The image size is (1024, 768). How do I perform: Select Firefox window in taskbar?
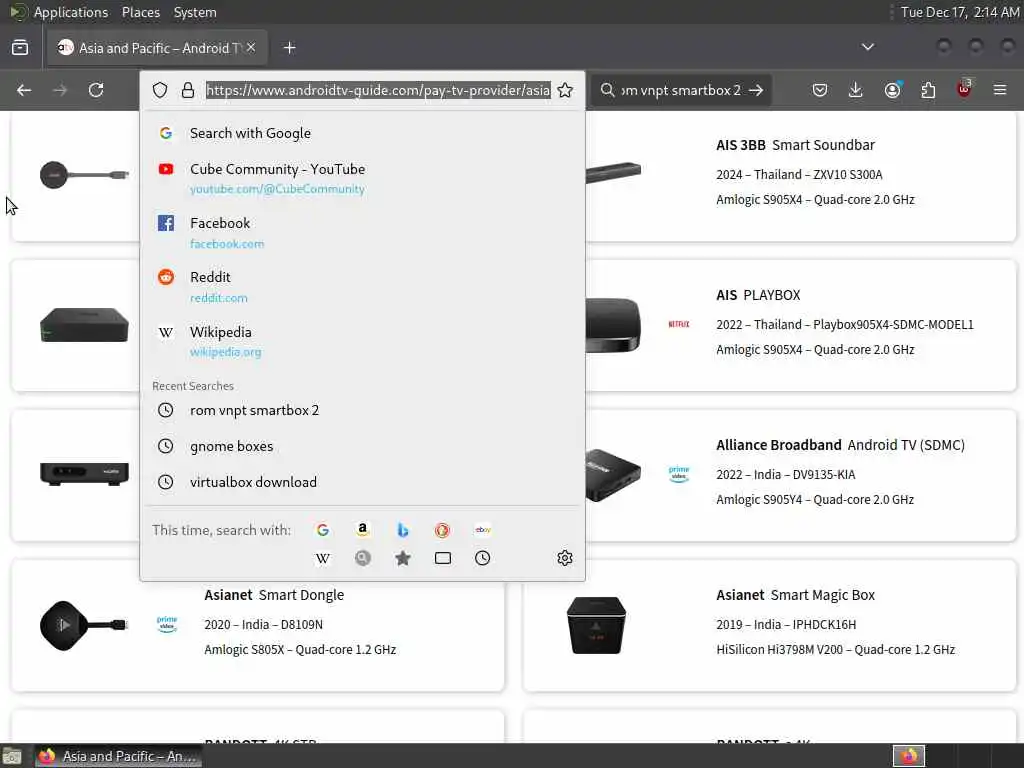point(118,756)
